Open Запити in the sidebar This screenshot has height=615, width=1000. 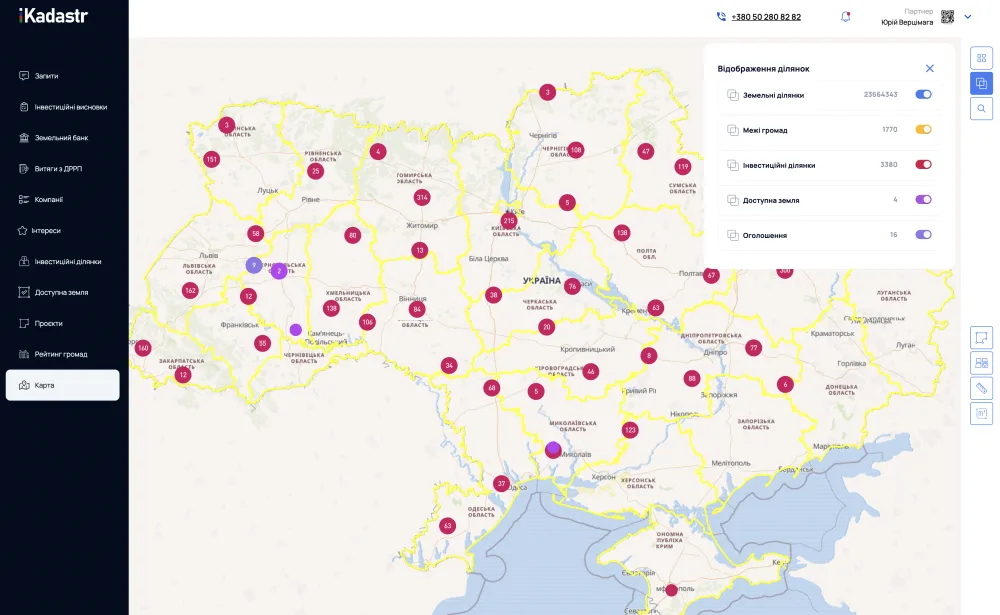point(46,75)
